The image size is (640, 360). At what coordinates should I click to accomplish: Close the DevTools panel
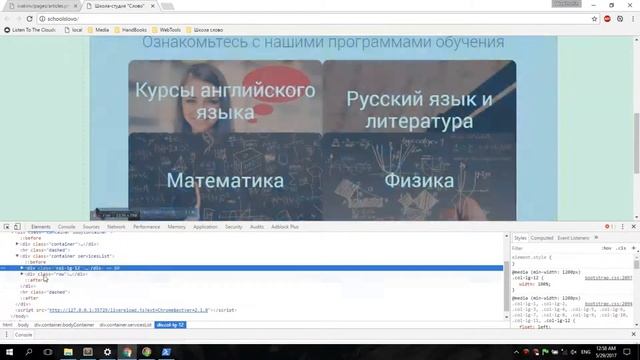(x=633, y=227)
